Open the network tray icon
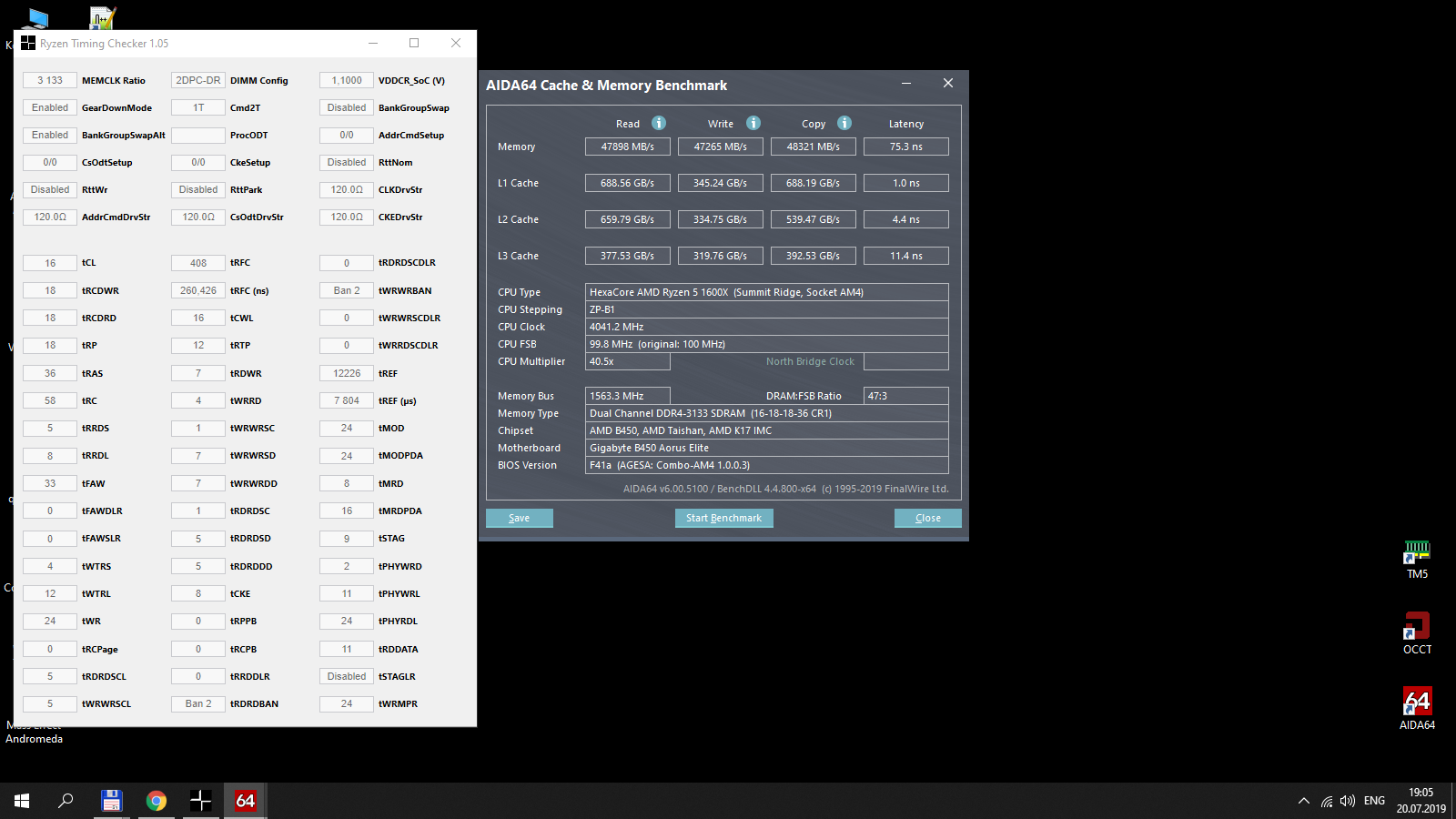 pos(1327,802)
